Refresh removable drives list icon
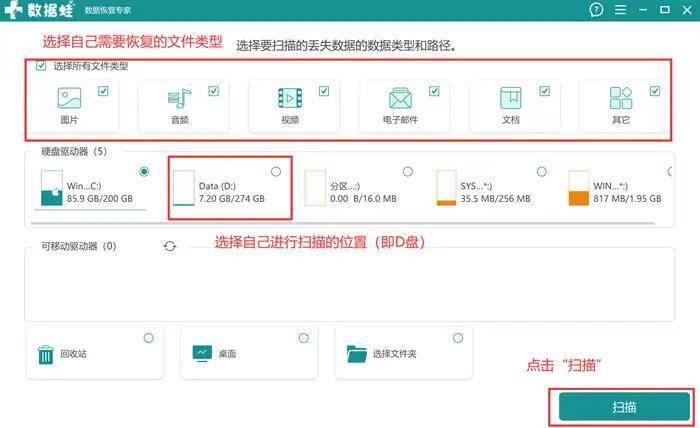 pyautogui.click(x=170, y=246)
